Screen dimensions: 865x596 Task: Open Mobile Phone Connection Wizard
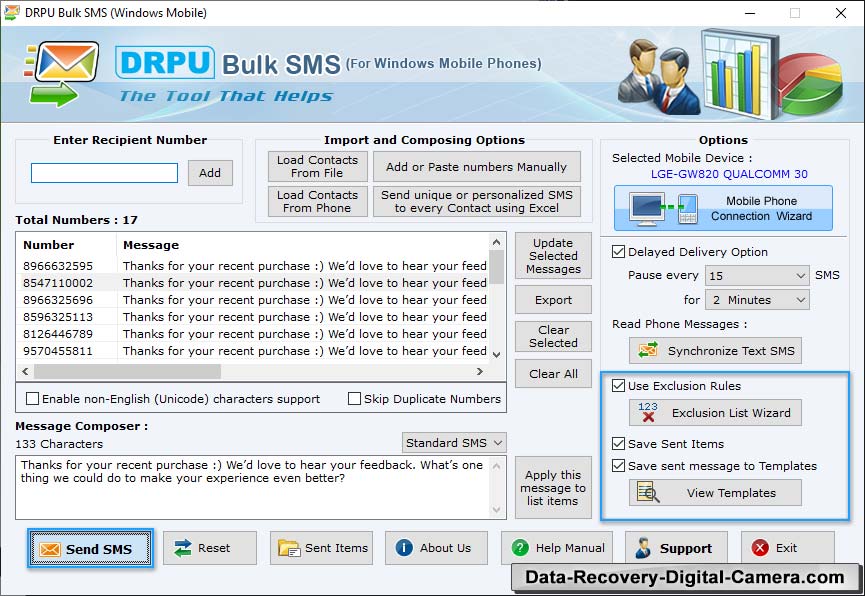pyautogui.click(x=723, y=209)
